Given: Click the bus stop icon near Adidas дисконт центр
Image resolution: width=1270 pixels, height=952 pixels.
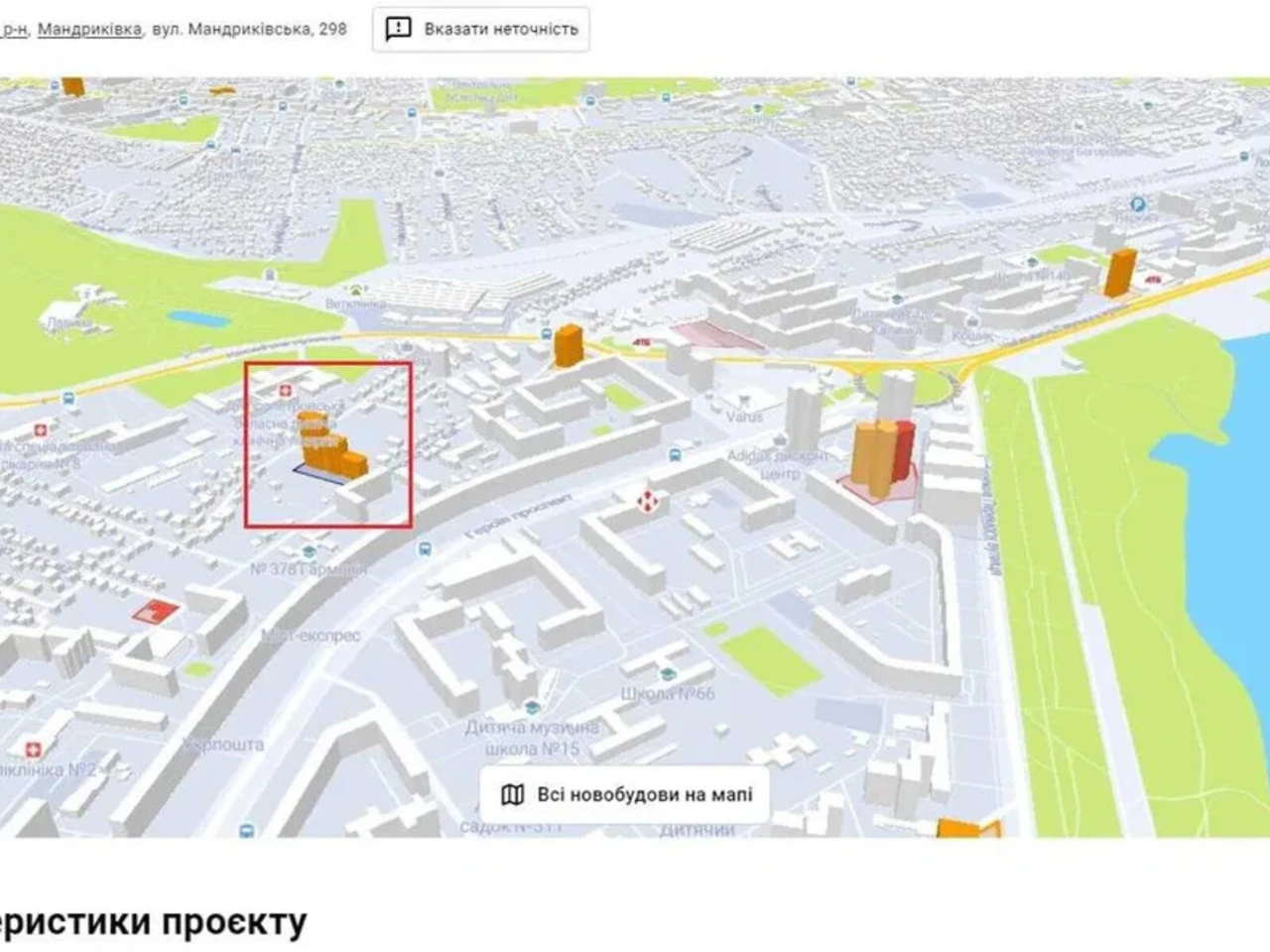Looking at the screenshot, I should (x=675, y=455).
